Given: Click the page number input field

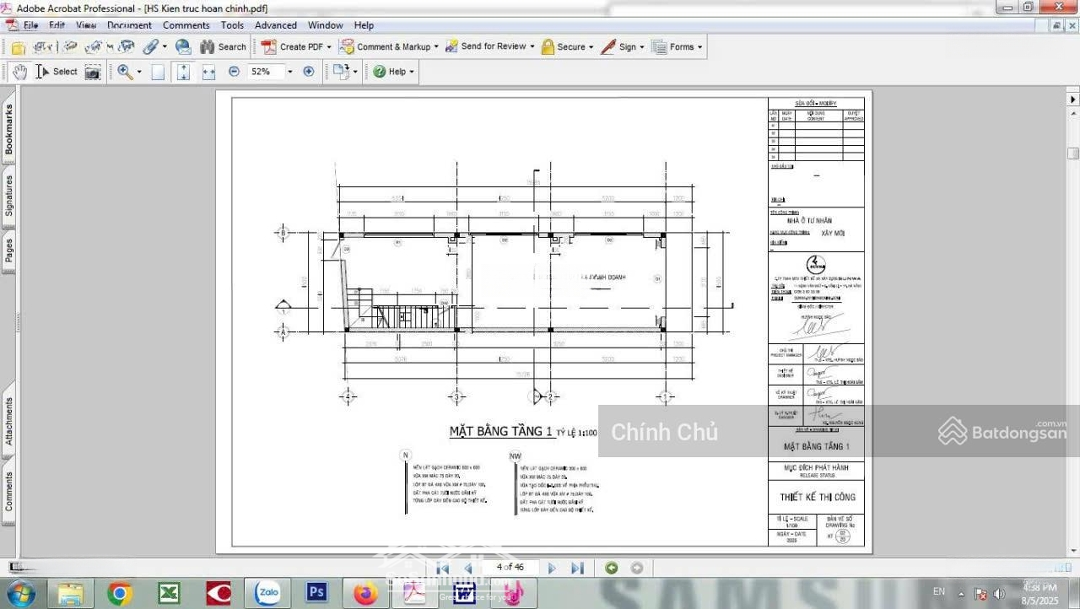Looking at the screenshot, I should point(509,567).
